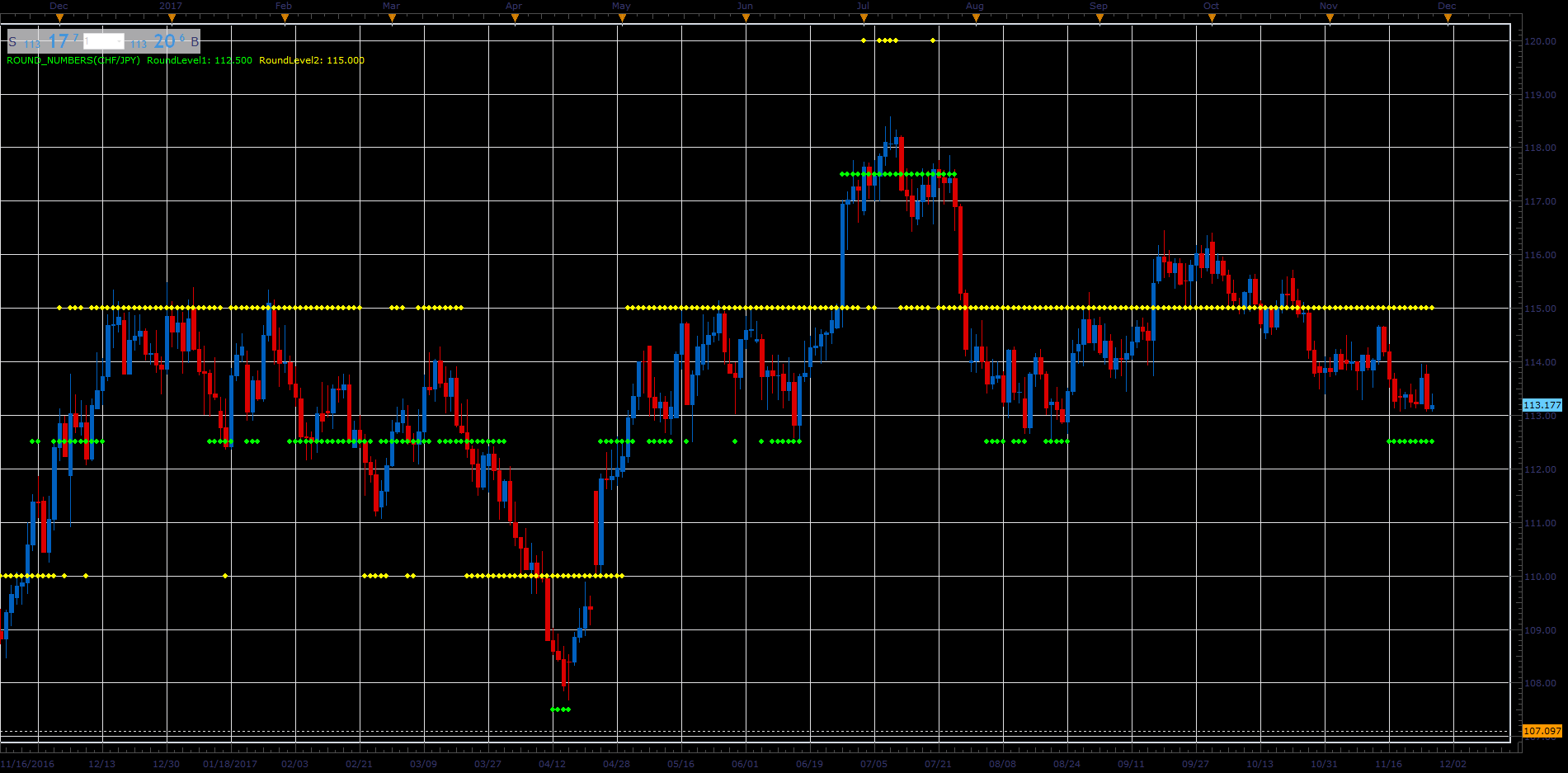Open the order quantity dropdown

point(104,41)
